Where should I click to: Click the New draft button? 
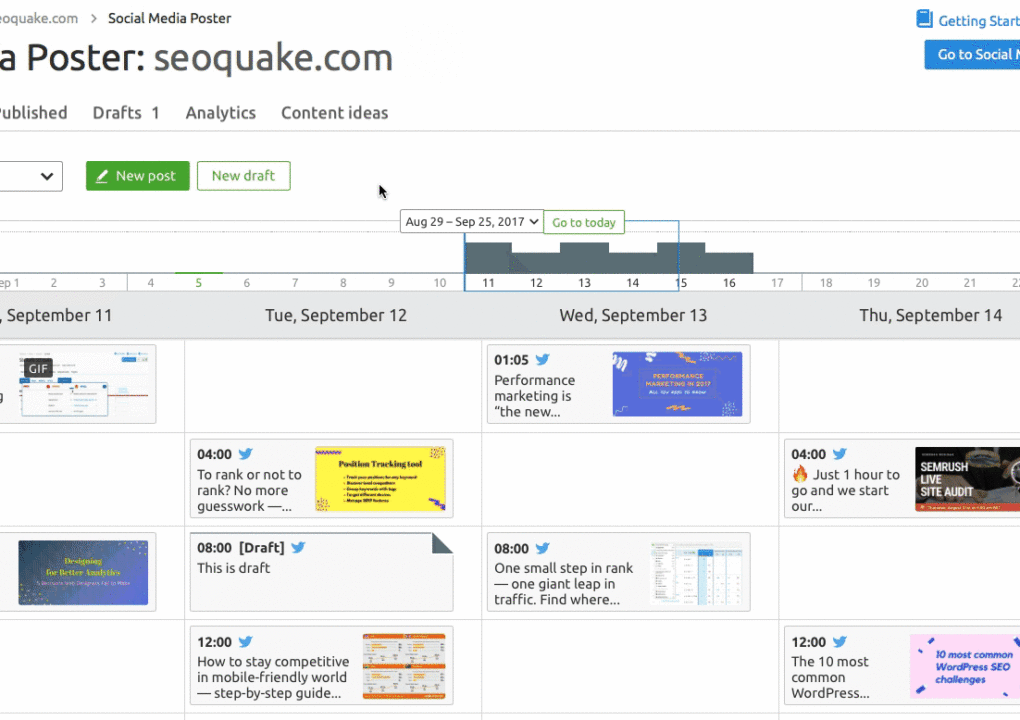coord(243,176)
